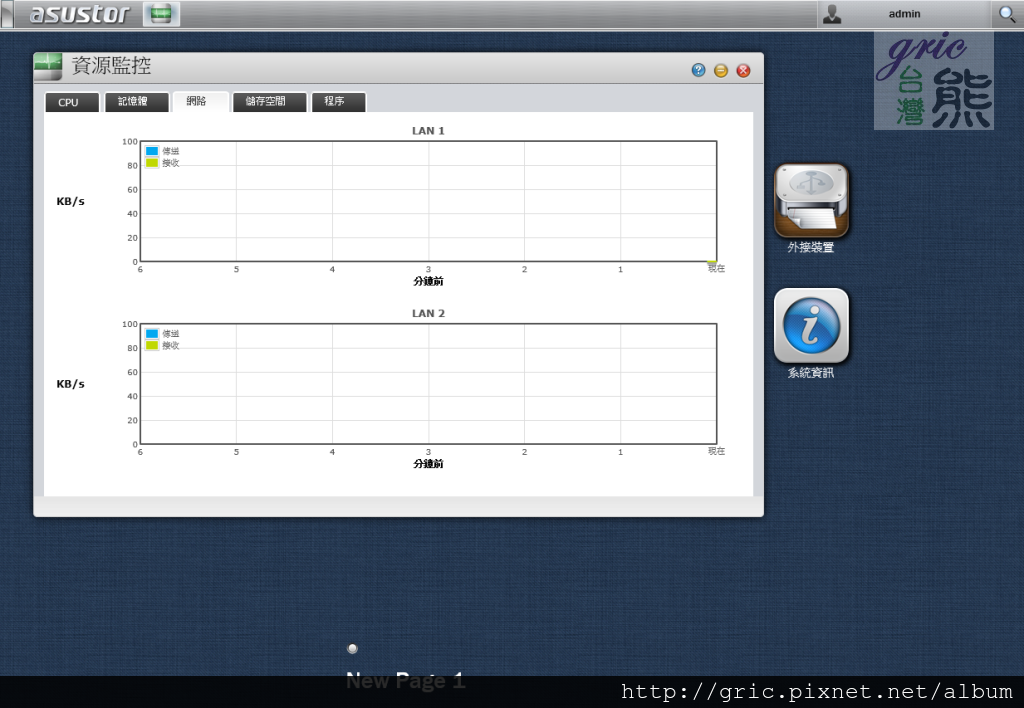Open the search magnifier in top bar
The height and width of the screenshot is (708, 1024).
tap(1006, 14)
